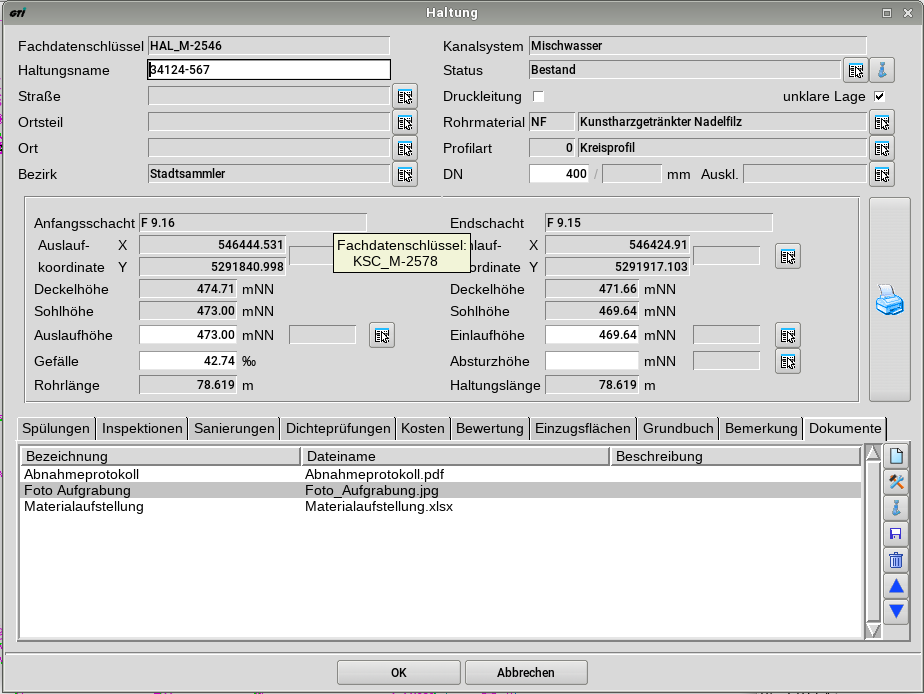
Task: Open the Bezirk selection list button
Action: click(x=404, y=174)
